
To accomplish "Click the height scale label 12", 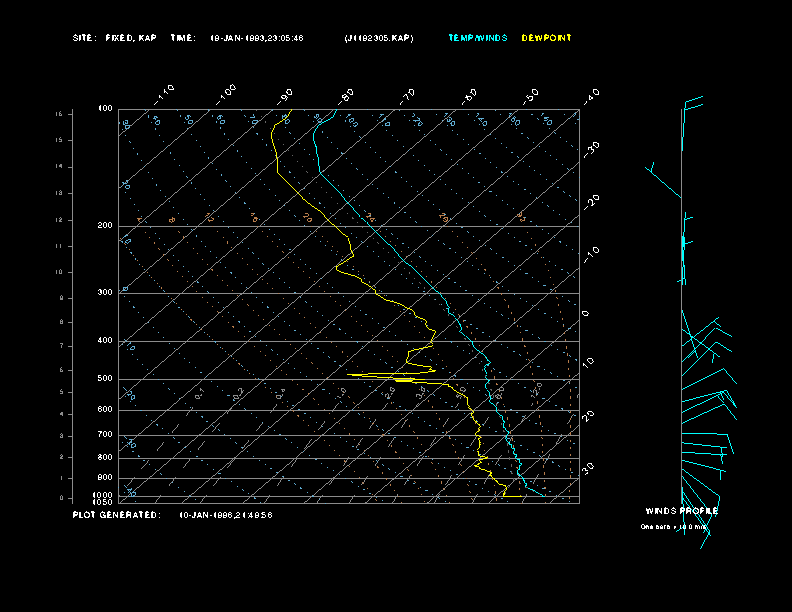I will [x=59, y=220].
